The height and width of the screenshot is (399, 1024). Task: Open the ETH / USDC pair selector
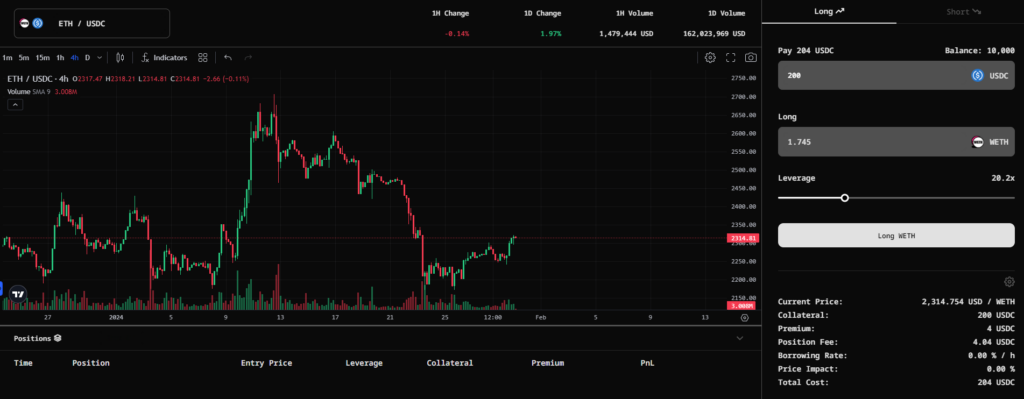point(92,24)
